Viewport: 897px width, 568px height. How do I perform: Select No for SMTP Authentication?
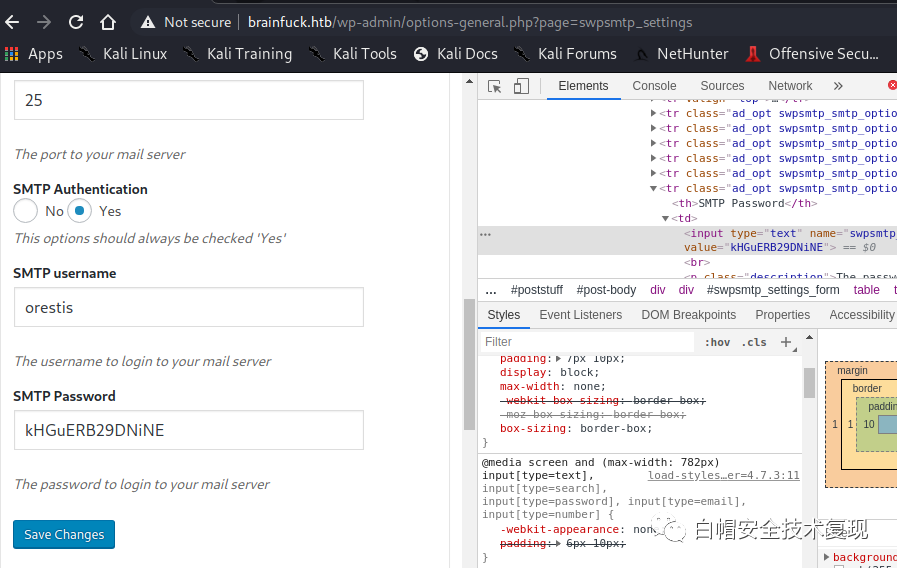pyautogui.click(x=26, y=211)
